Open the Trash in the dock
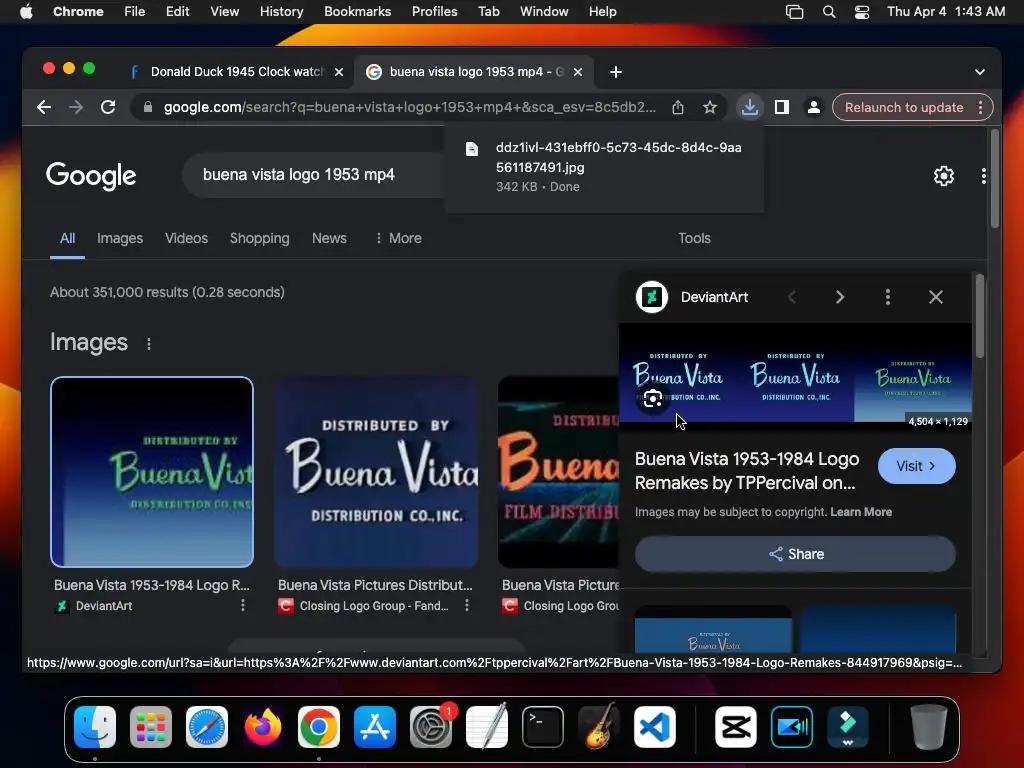This screenshot has width=1024, height=768. pos(929,727)
